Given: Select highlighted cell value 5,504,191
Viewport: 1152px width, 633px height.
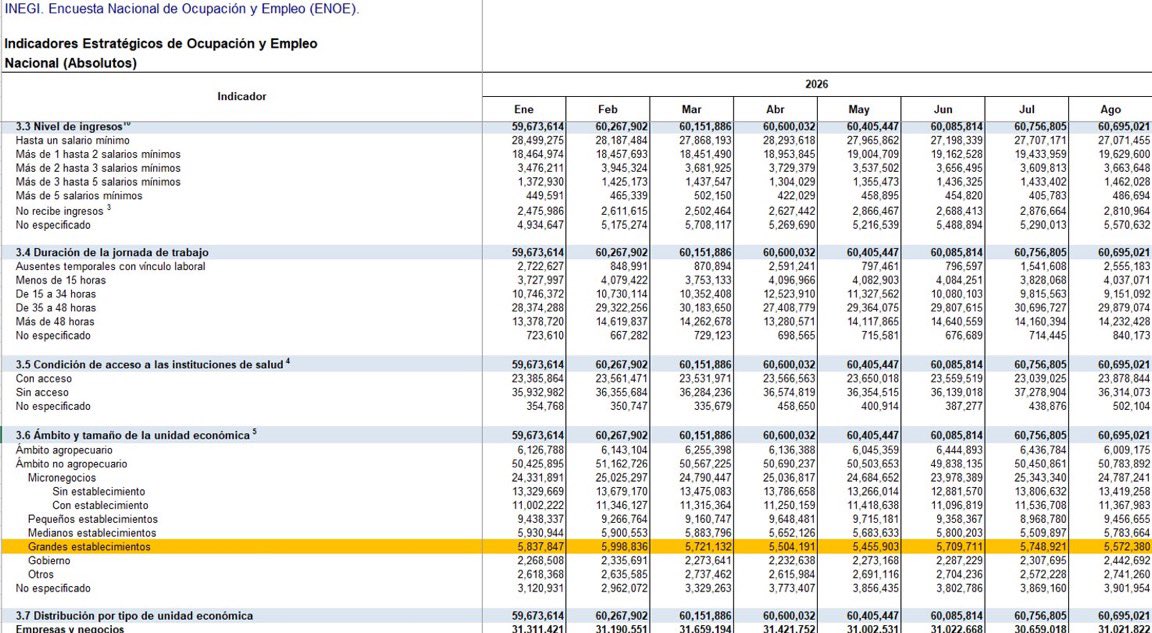Looking at the screenshot, I should coord(792,547).
